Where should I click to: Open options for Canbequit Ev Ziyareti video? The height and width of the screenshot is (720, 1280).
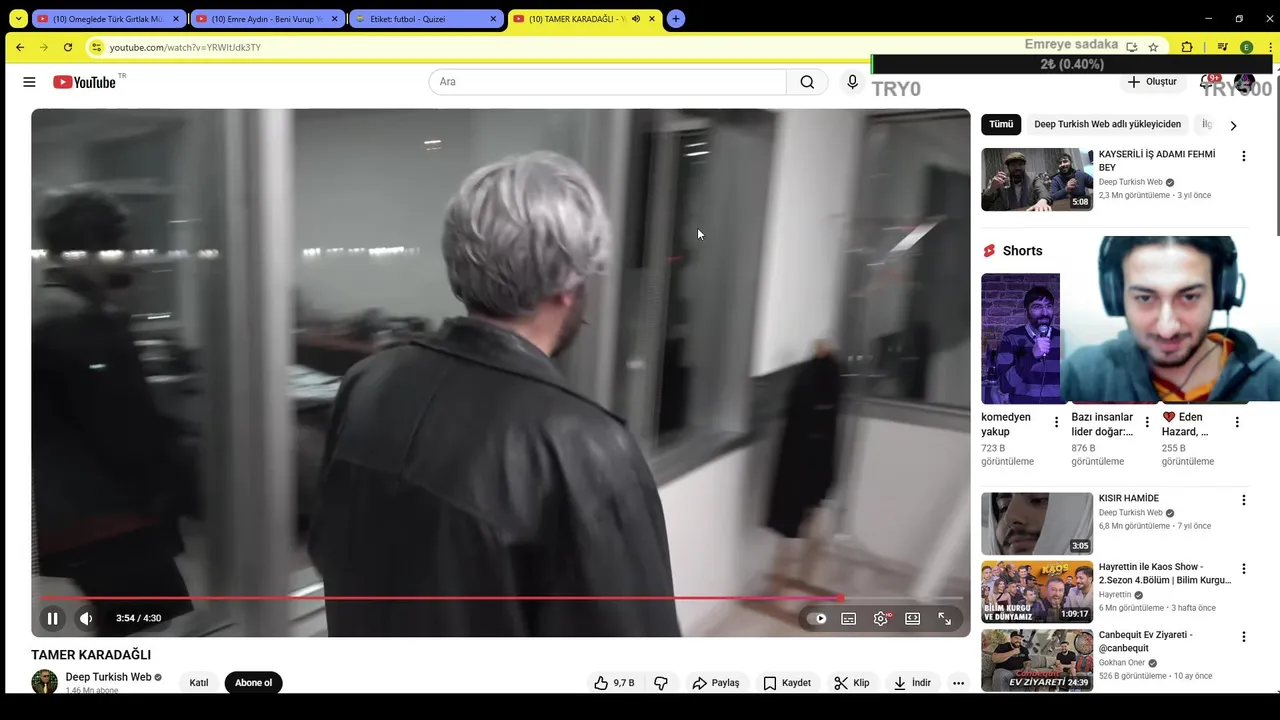click(x=1244, y=636)
